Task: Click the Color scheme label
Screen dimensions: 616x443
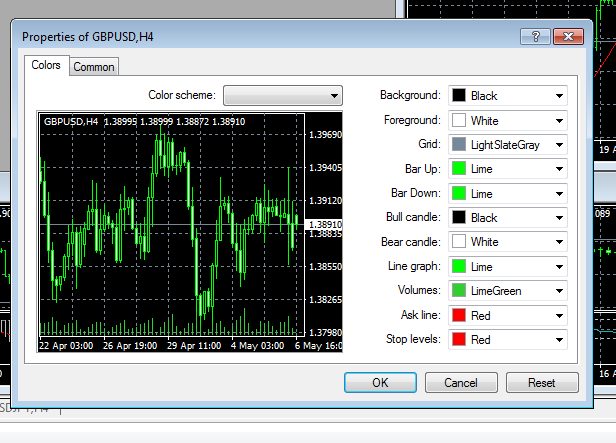Action: [x=182, y=95]
